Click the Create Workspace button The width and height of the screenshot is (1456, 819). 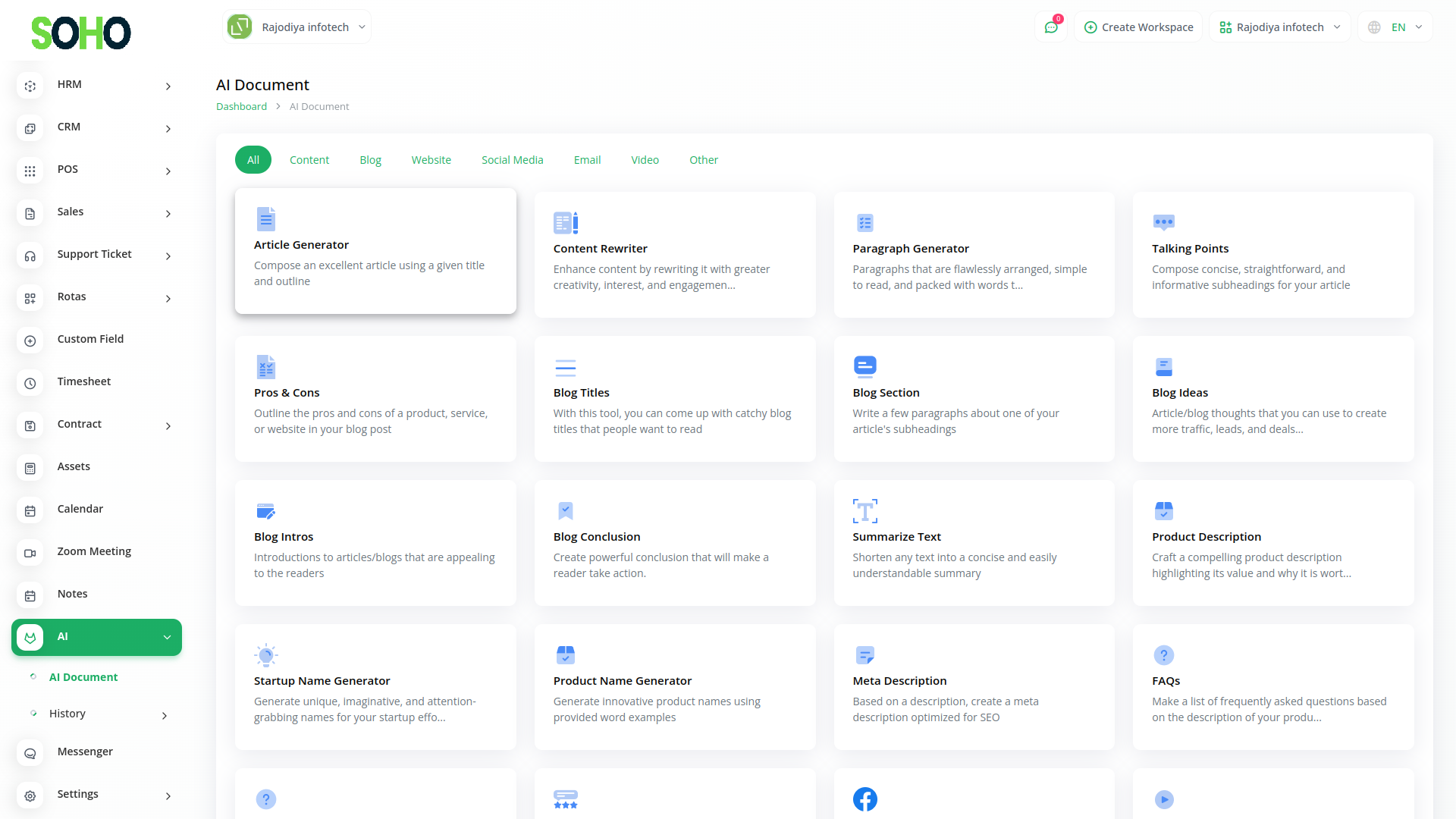click(1138, 27)
